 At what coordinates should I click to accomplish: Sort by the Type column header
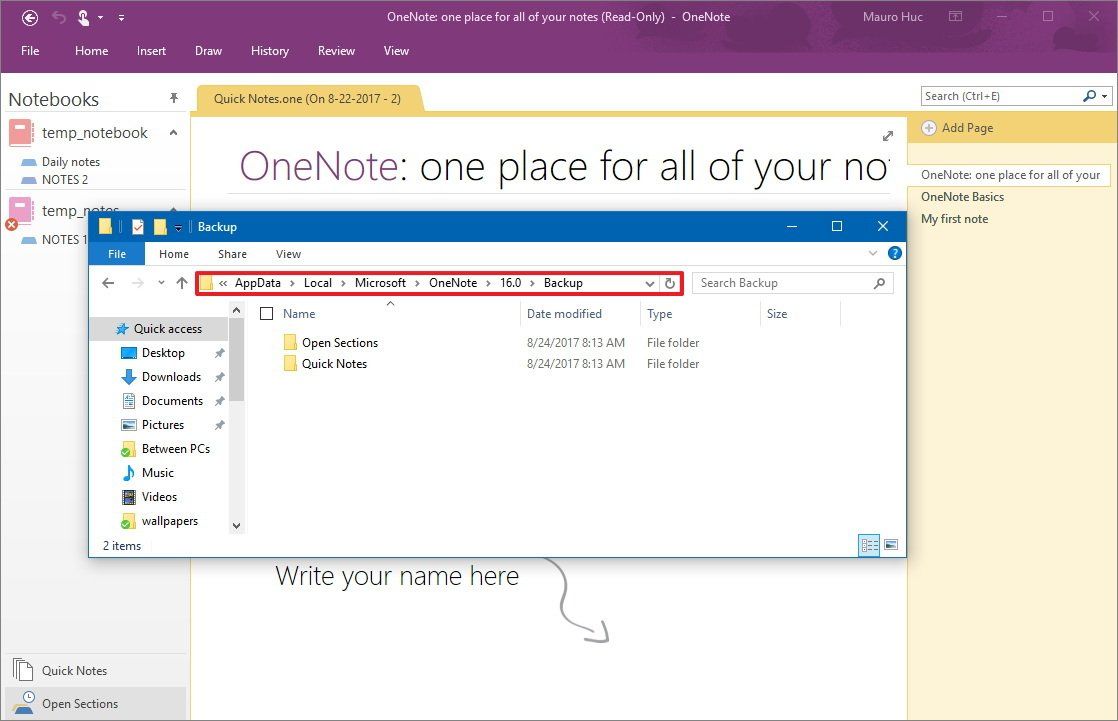660,314
